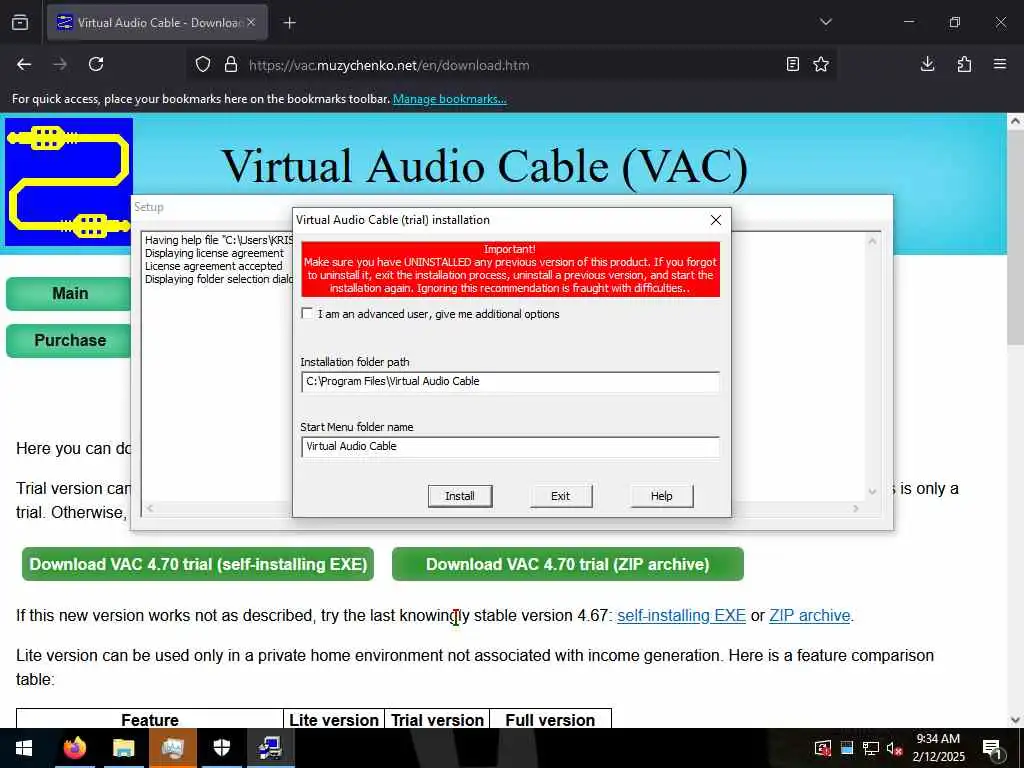The height and width of the screenshot is (768, 1024).
Task: Open the Windows Start menu
Action: [x=24, y=748]
